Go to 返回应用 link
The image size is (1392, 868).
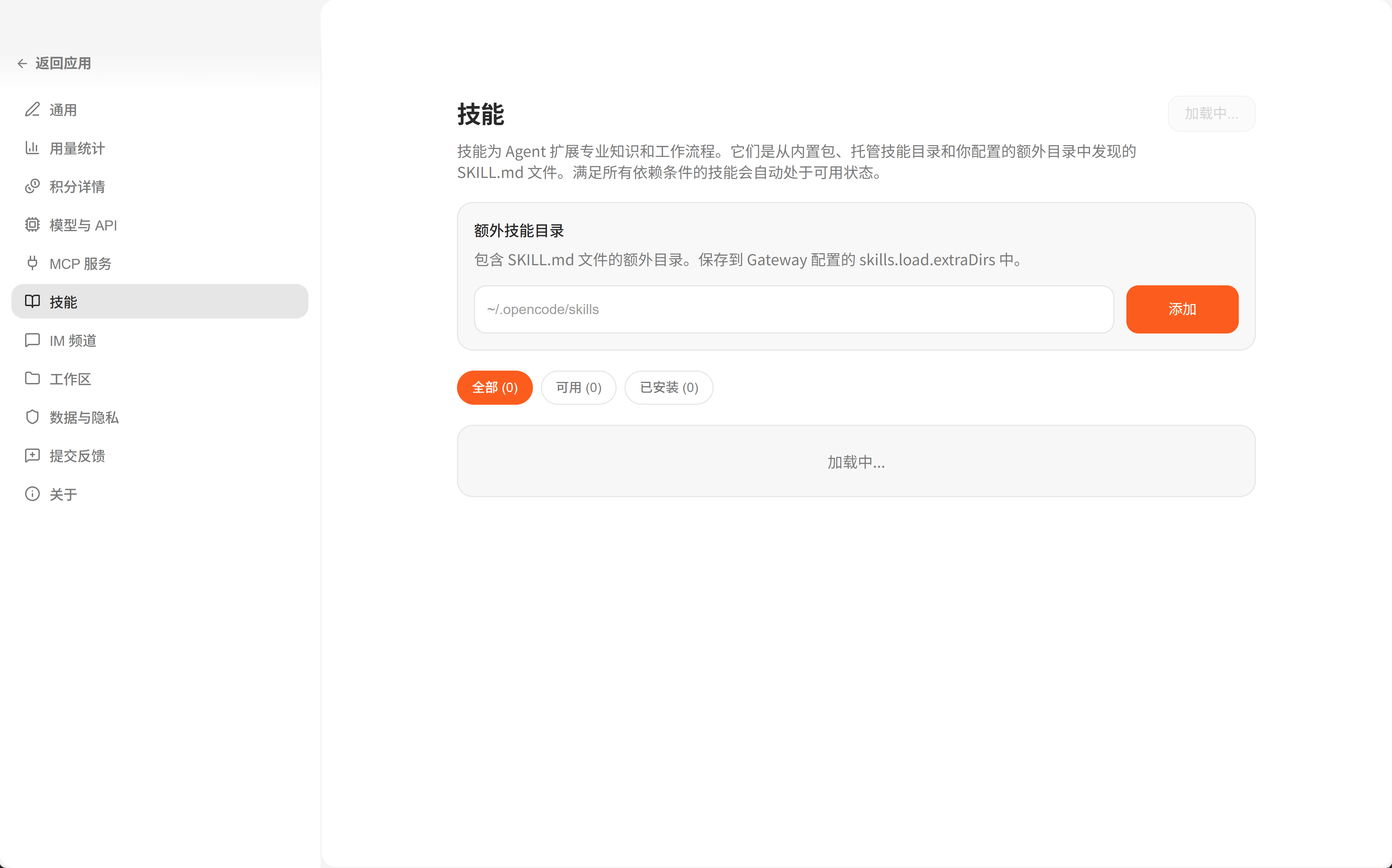(63, 63)
